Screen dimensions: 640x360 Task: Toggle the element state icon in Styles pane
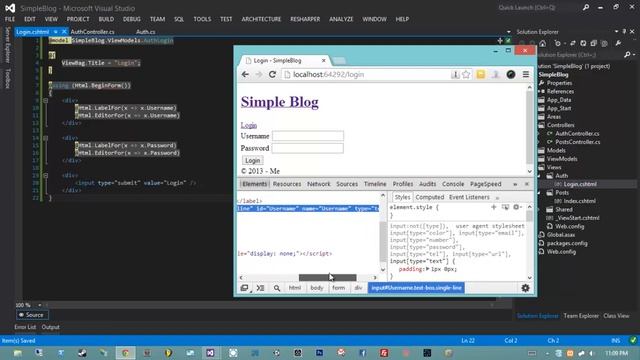tap(505, 207)
